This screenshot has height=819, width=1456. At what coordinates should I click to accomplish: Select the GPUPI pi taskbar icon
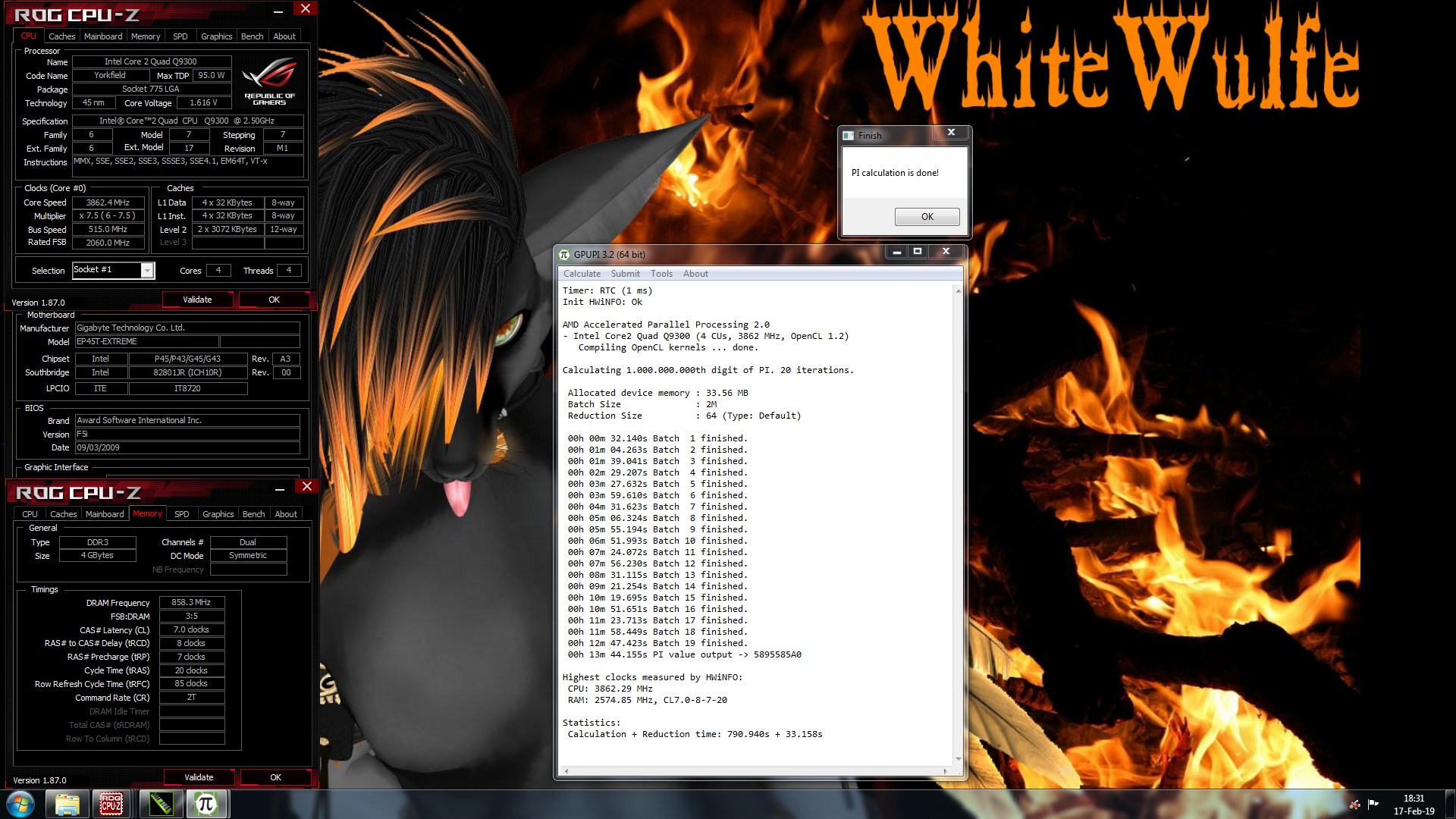[x=206, y=804]
